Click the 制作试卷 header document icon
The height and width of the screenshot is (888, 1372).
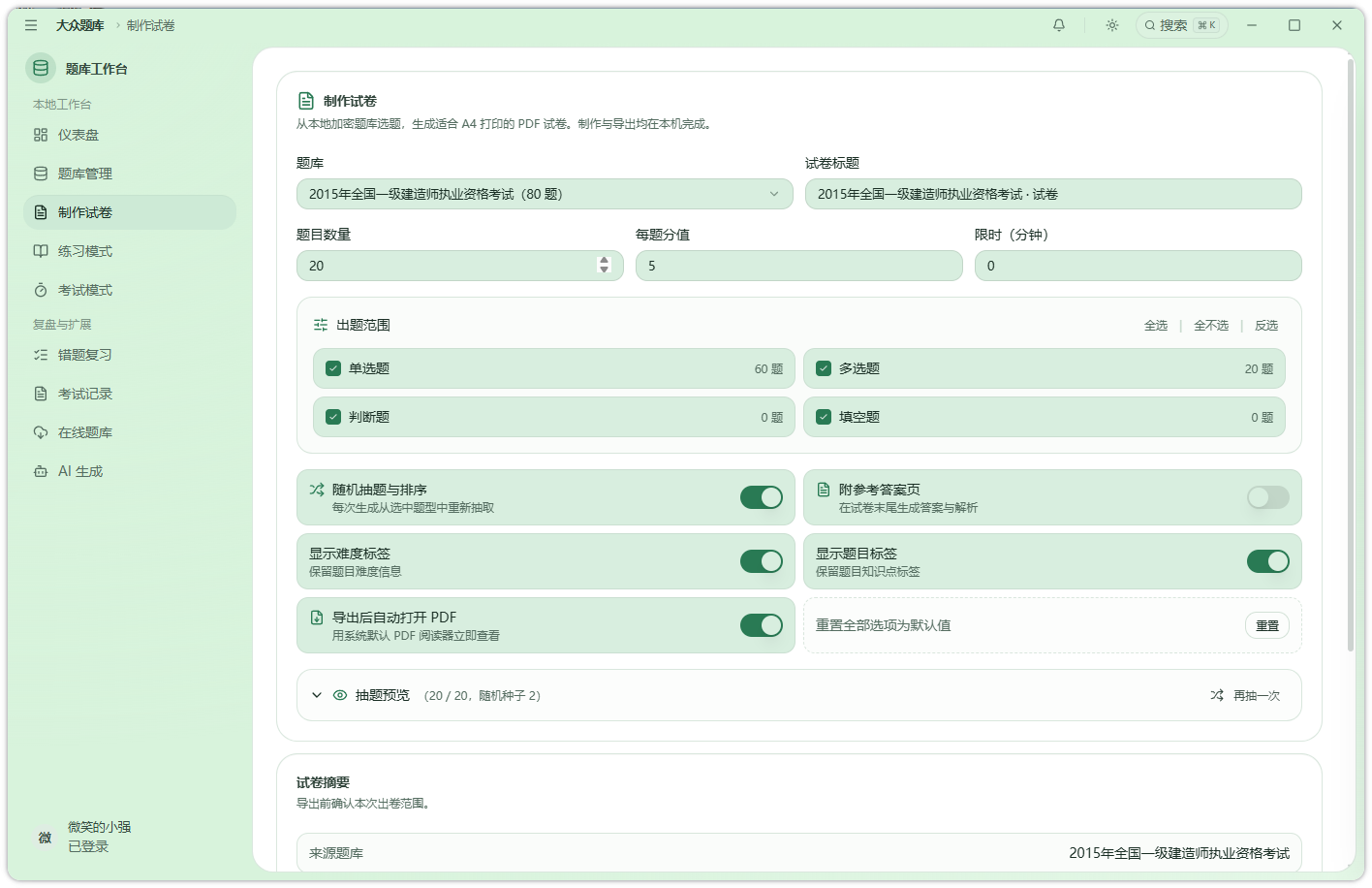tap(306, 101)
